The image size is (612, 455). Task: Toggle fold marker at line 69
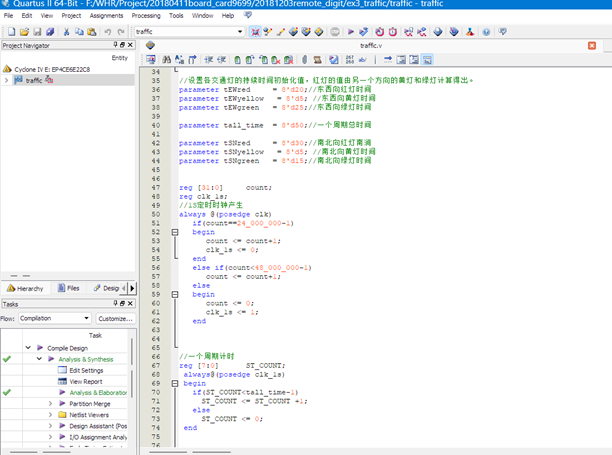coord(175,383)
